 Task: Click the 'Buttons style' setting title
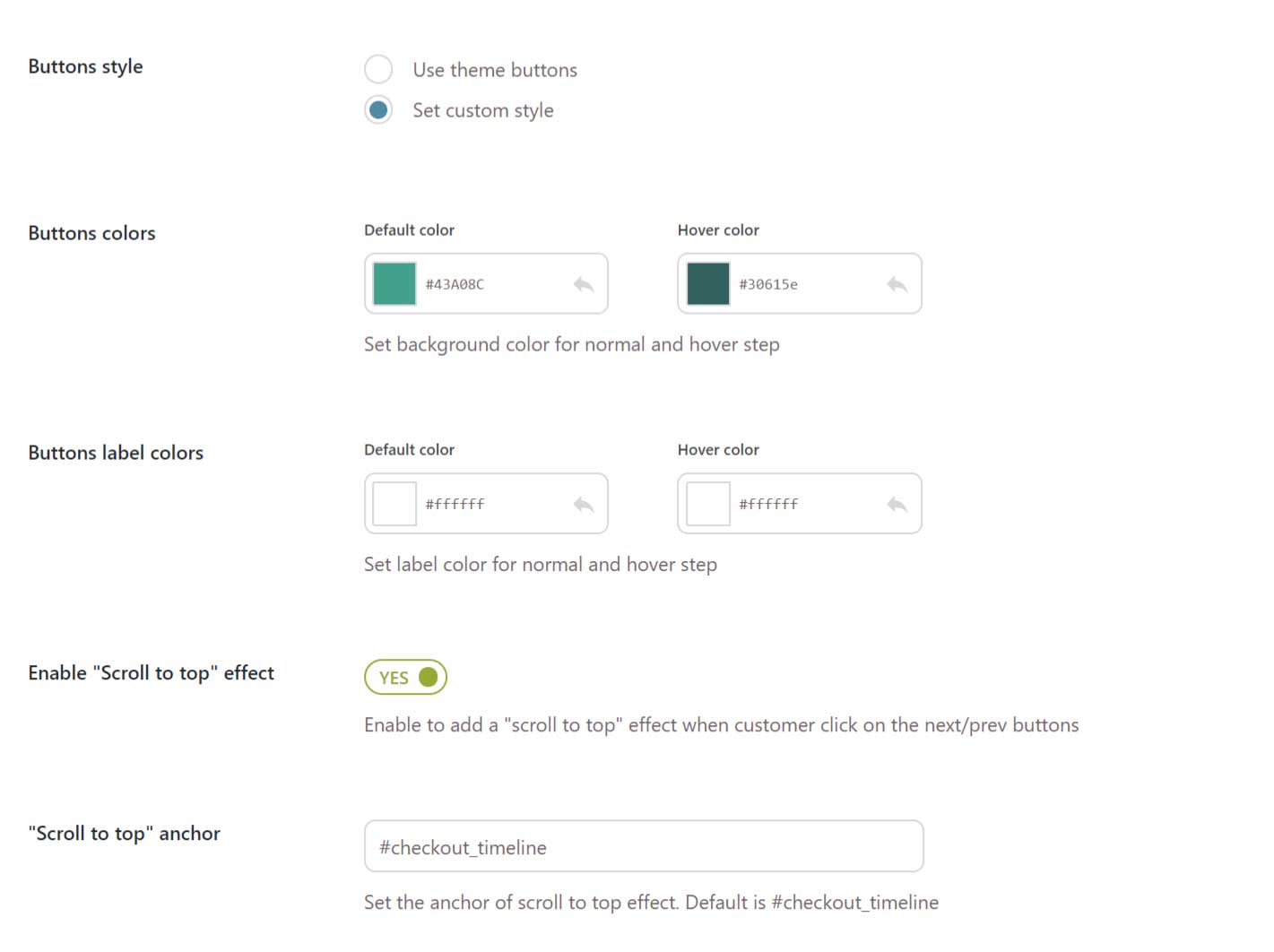(x=85, y=66)
